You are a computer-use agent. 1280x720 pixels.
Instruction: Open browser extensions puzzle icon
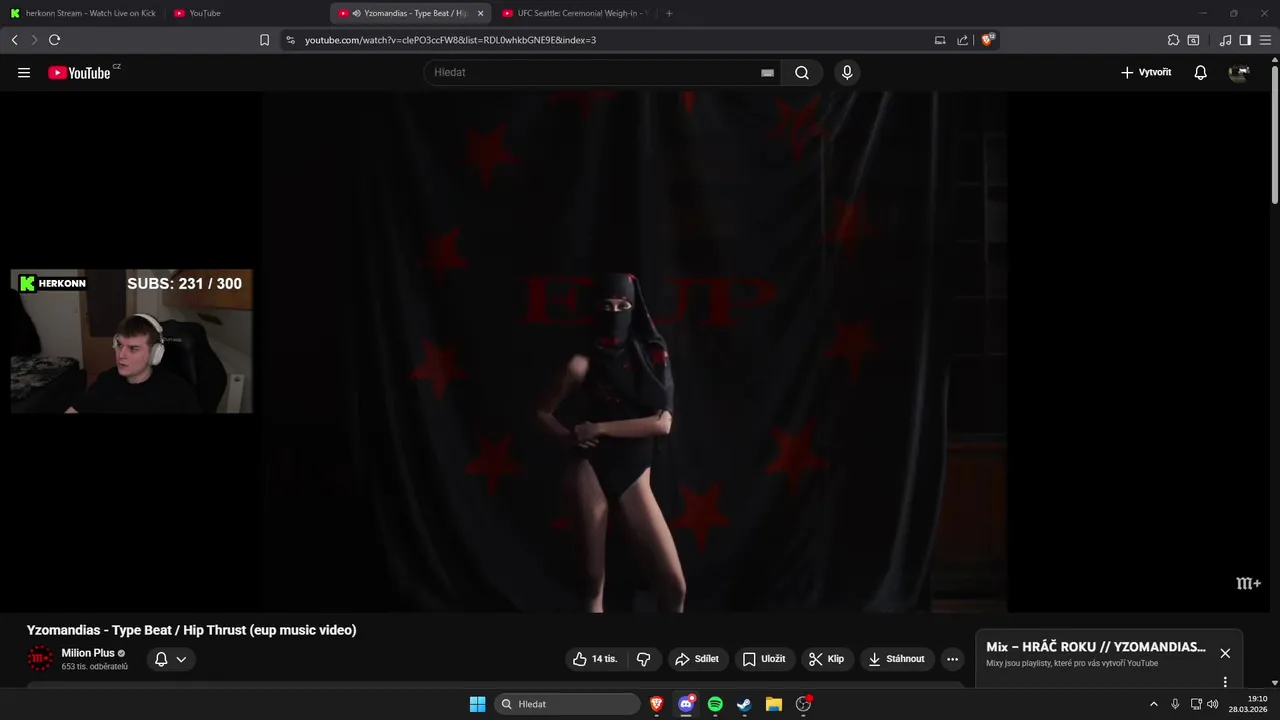pyautogui.click(x=1173, y=40)
